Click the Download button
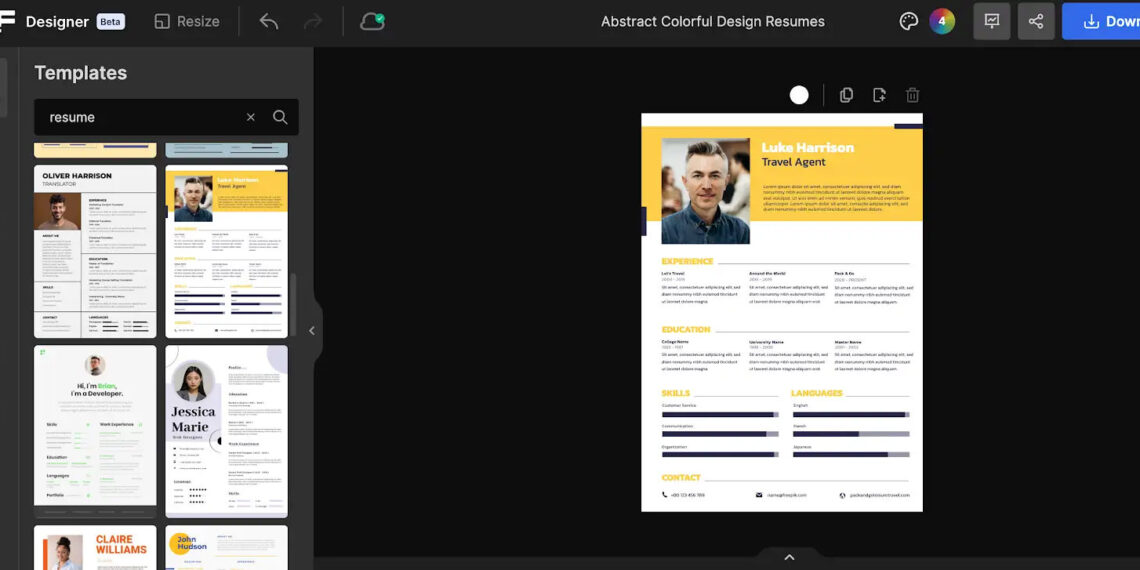Viewport: 1140px width, 570px height. 1101,21
